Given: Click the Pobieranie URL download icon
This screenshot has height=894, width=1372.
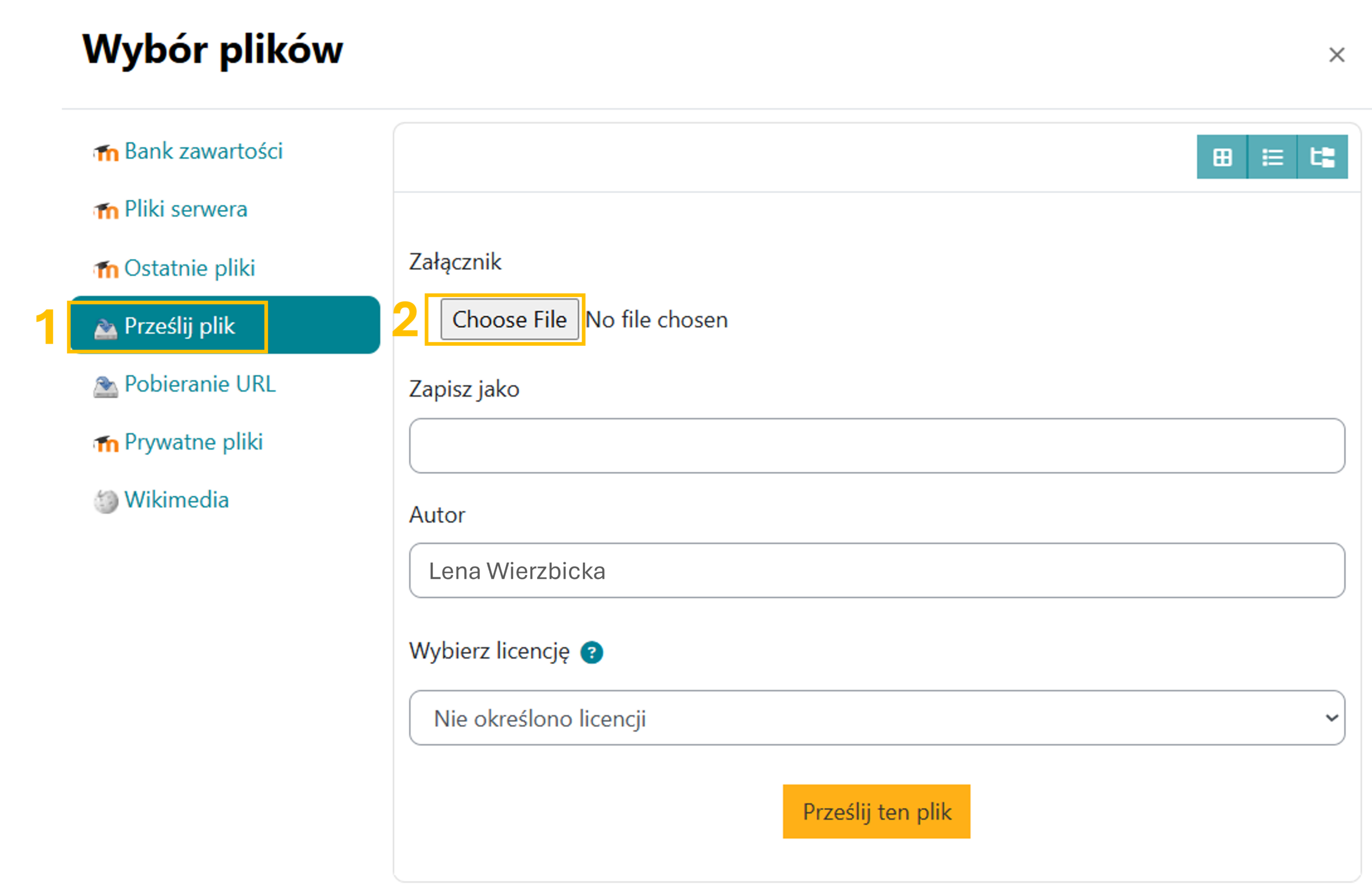Looking at the screenshot, I should pos(106,385).
